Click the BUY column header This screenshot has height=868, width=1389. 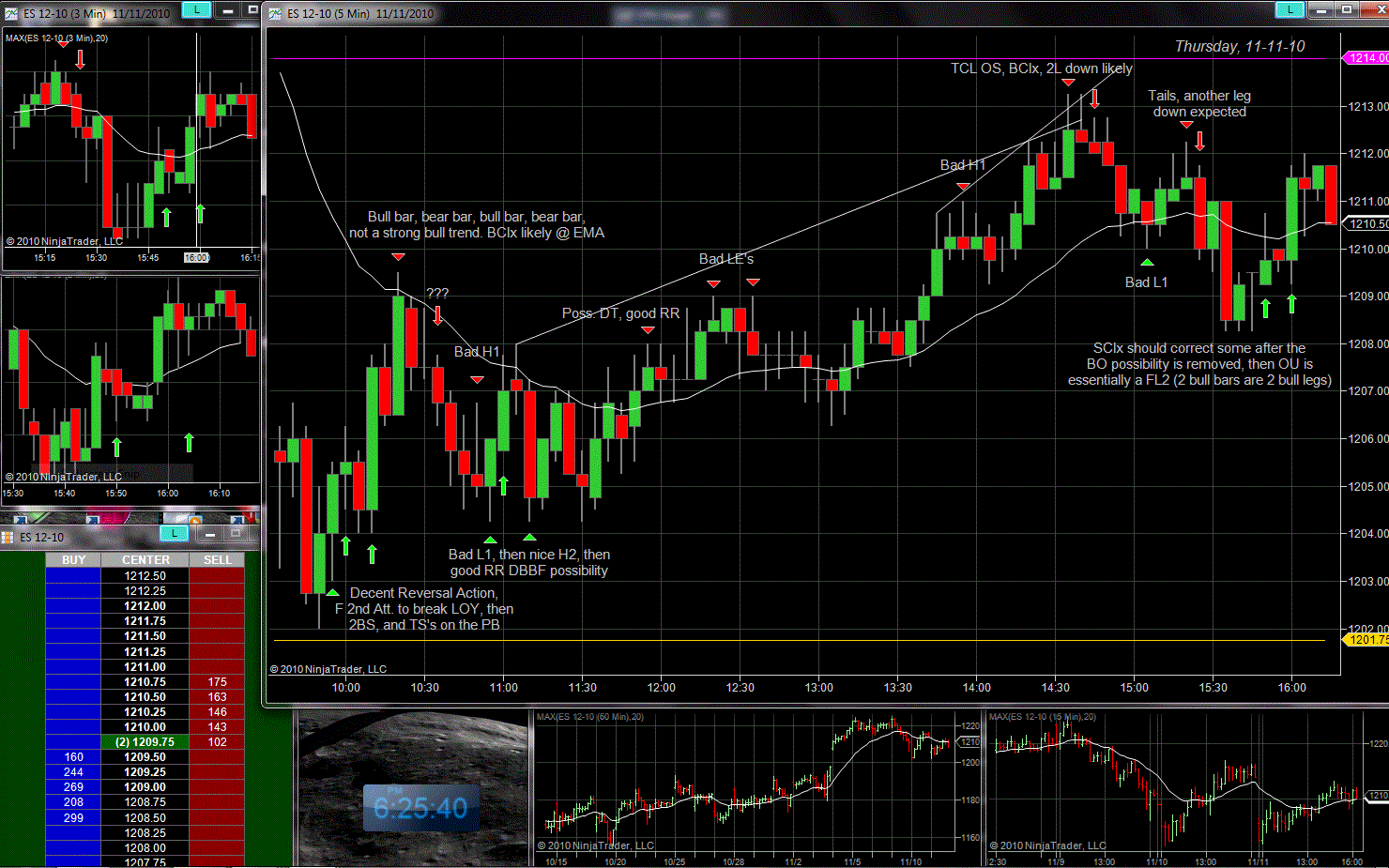(x=73, y=560)
